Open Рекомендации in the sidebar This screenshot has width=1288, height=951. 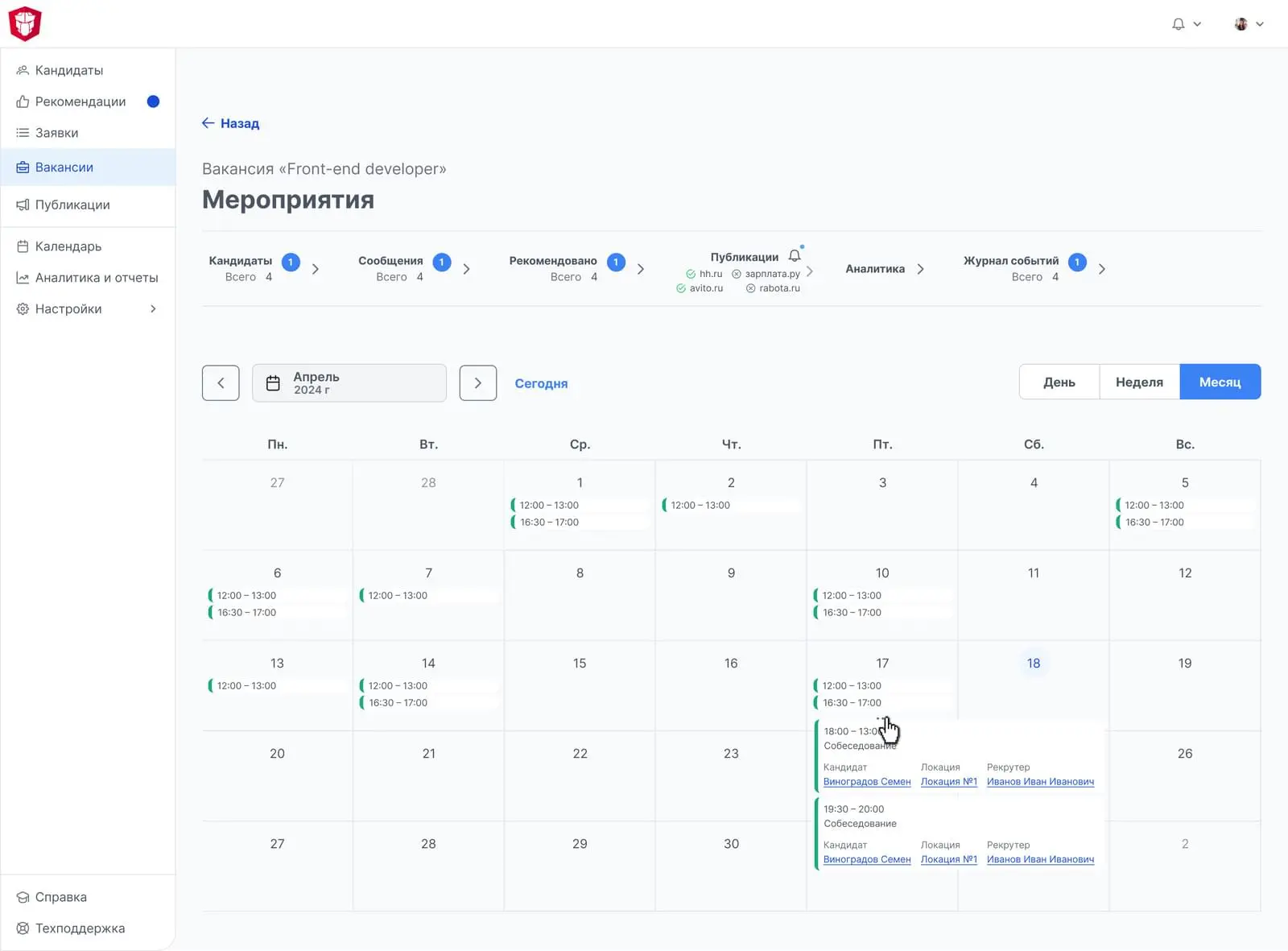pos(80,101)
